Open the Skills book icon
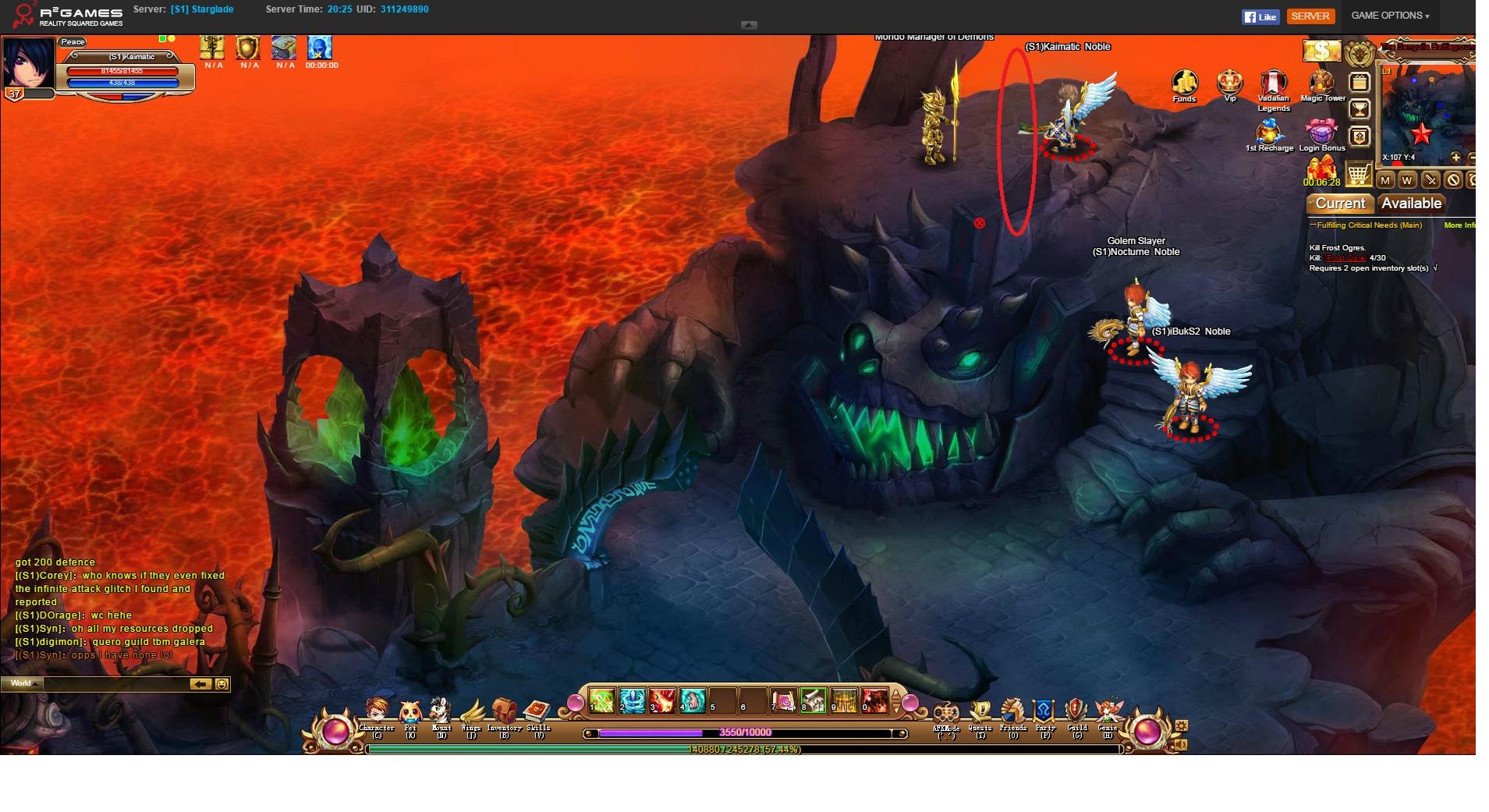This screenshot has width=1489, height=812. [x=538, y=712]
